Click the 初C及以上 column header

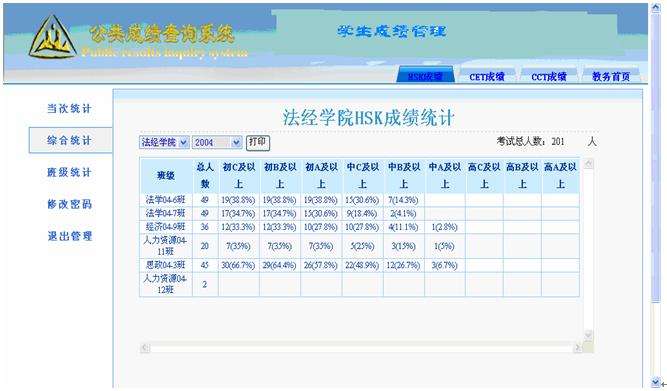239,176
